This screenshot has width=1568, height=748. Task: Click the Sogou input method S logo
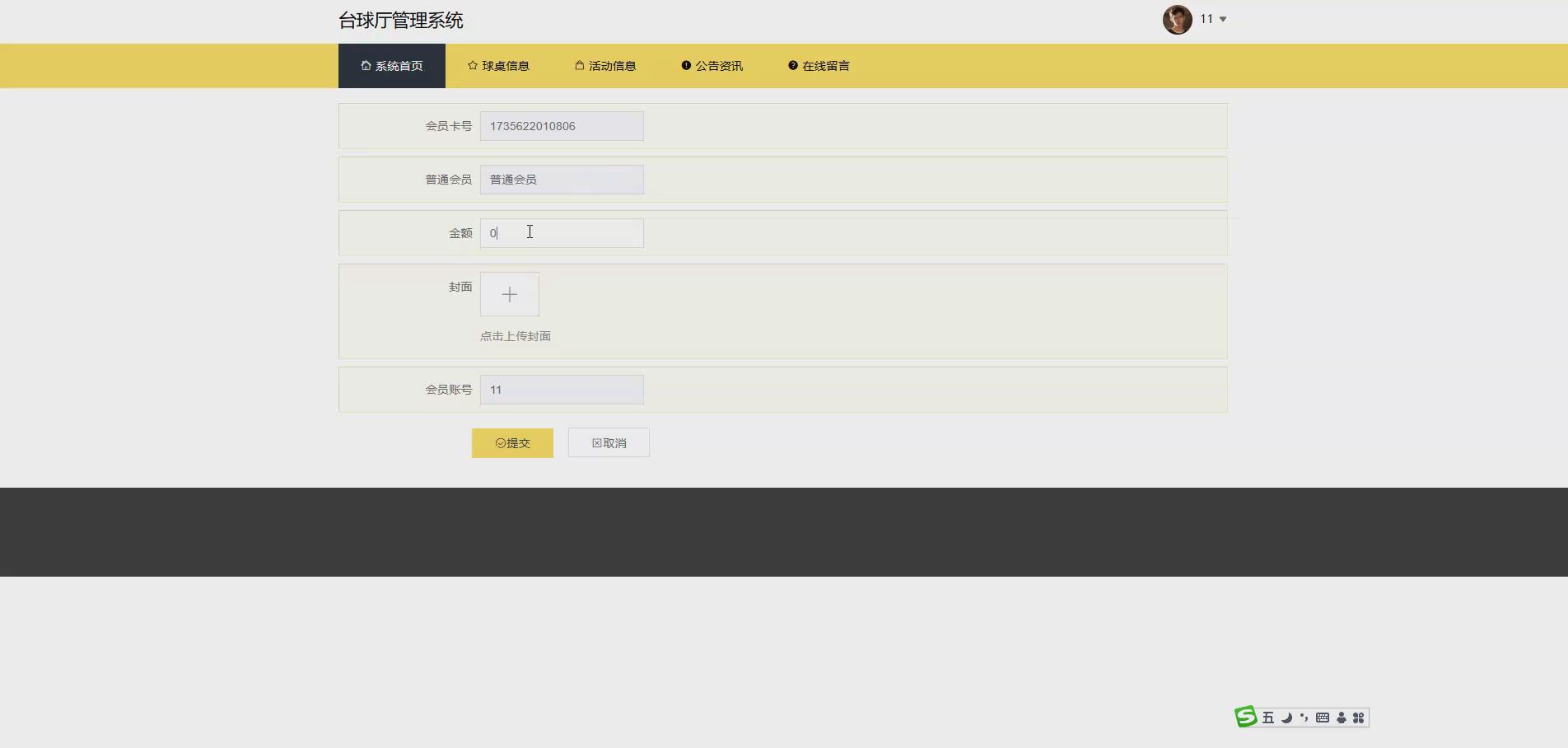coord(1245,718)
